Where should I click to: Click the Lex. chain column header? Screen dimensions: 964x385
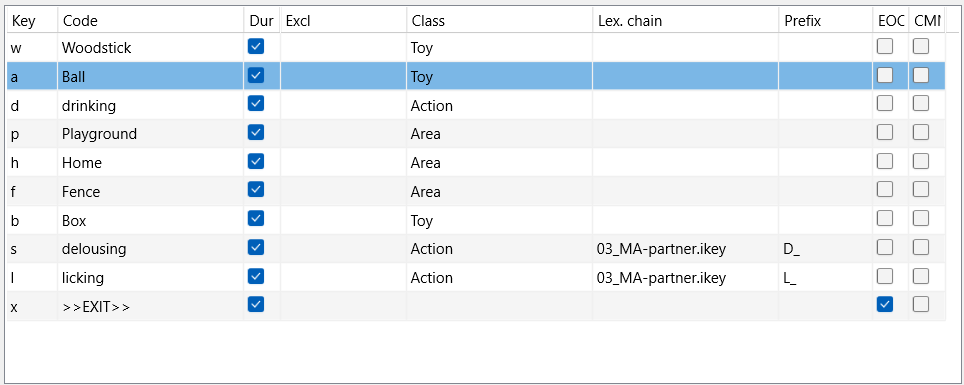coord(685,21)
